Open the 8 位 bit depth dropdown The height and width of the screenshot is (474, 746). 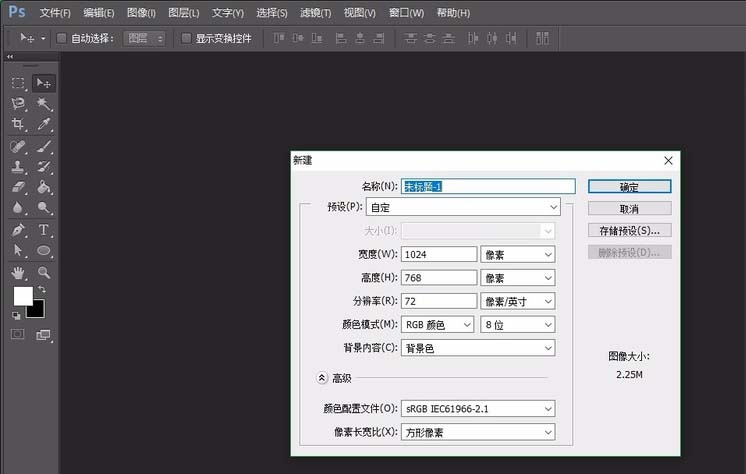point(518,325)
